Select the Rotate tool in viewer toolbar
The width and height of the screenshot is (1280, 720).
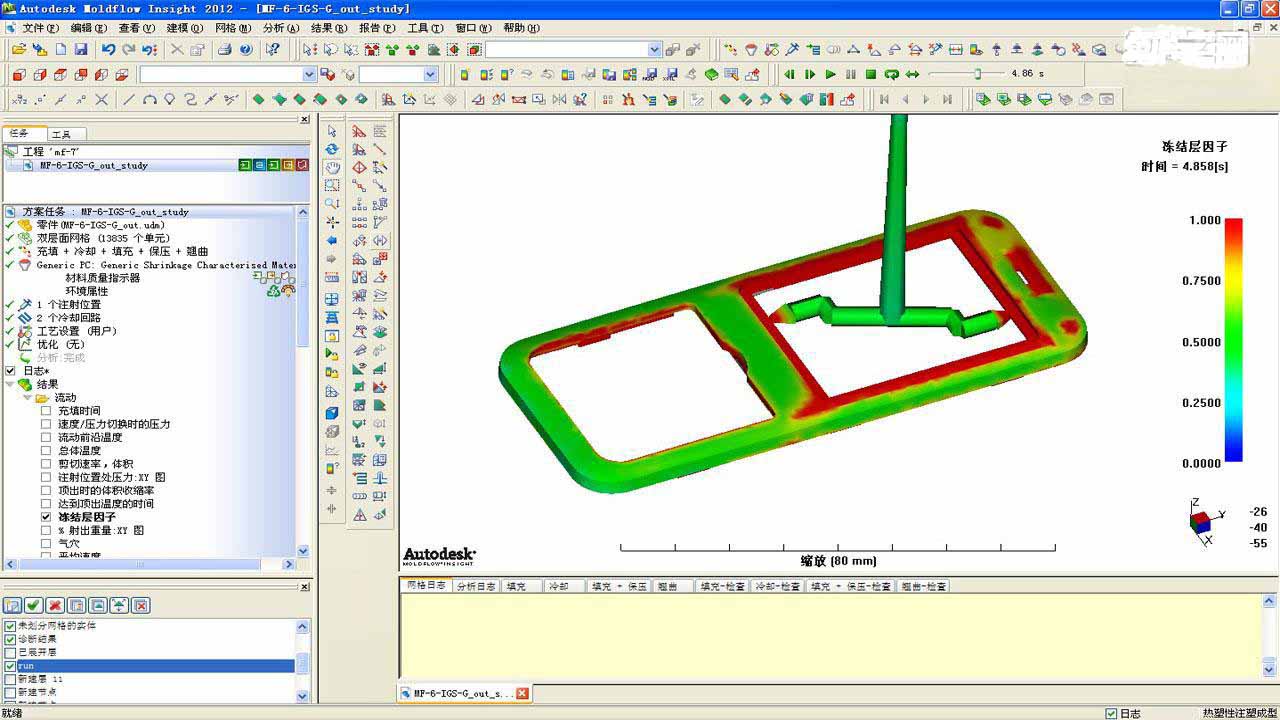point(332,150)
